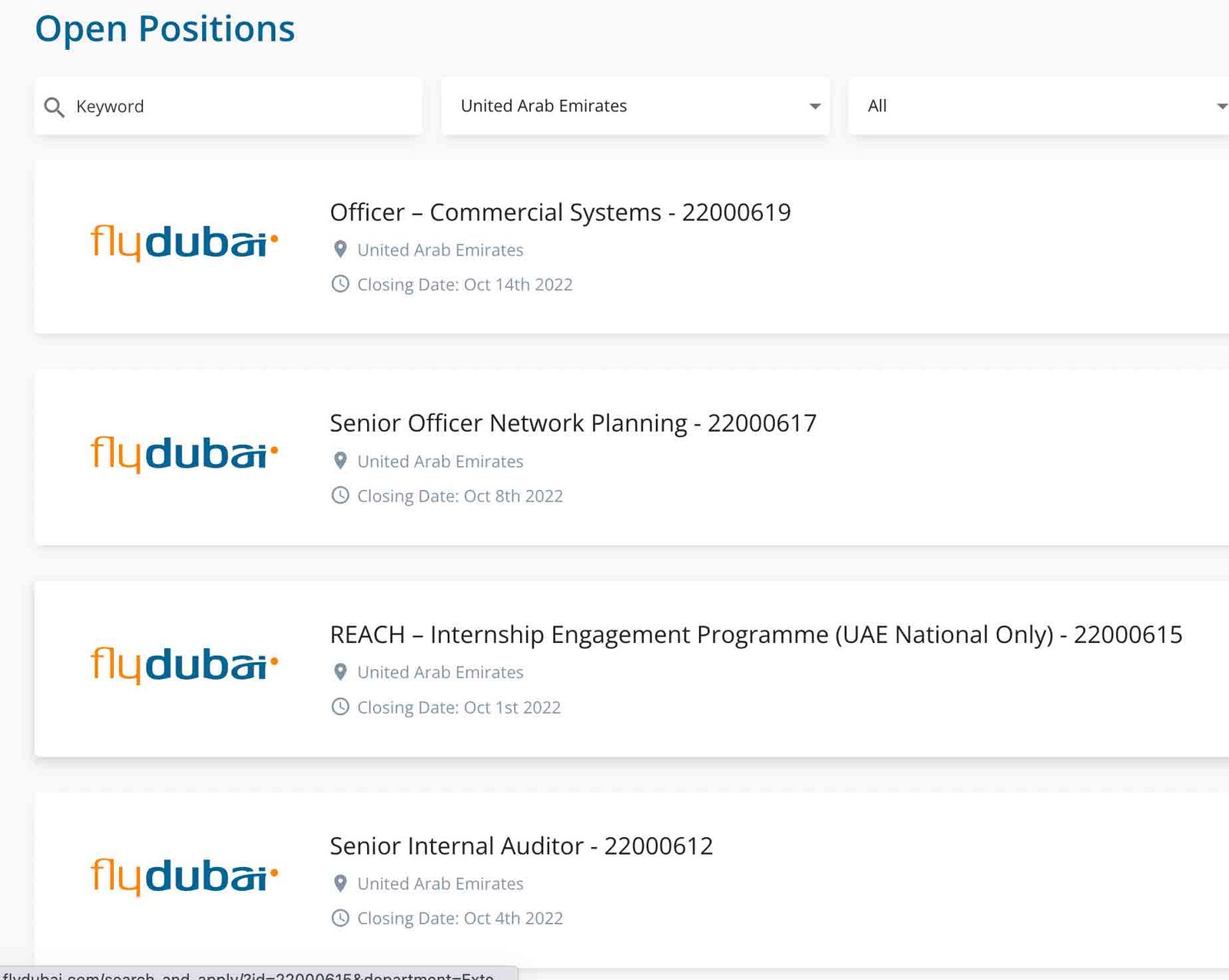Click flydubai logo on Commercial Systems card
This screenshot has width=1229, height=980.
click(x=184, y=243)
